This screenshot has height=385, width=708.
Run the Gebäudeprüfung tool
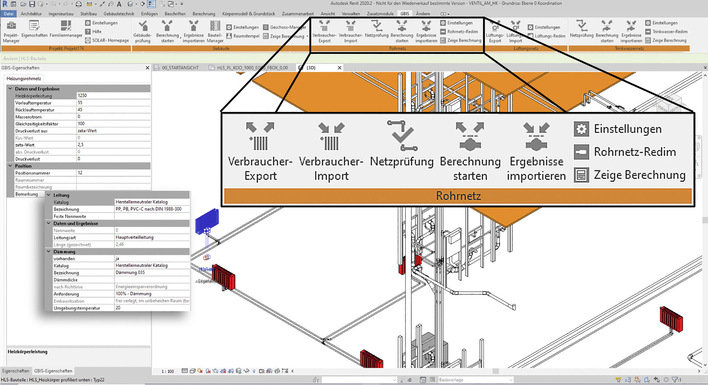142,32
